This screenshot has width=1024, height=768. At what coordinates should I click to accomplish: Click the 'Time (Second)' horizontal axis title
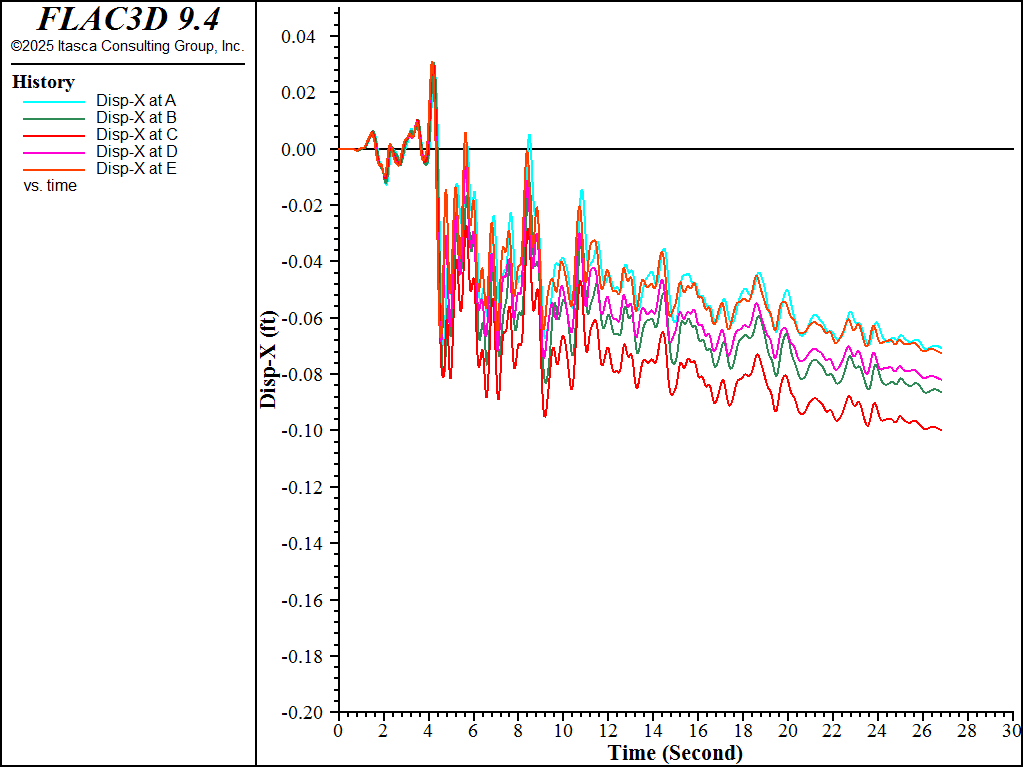point(676,753)
